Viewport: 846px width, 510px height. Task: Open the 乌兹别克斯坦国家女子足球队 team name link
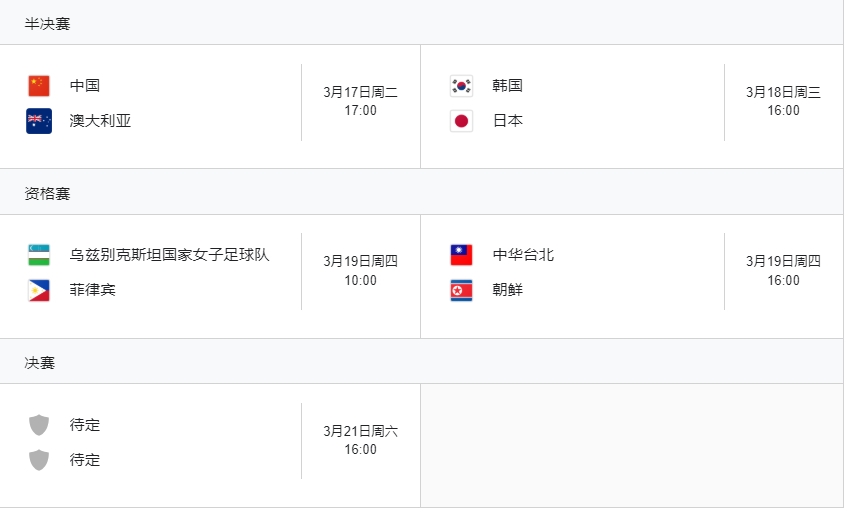pyautogui.click(x=169, y=255)
